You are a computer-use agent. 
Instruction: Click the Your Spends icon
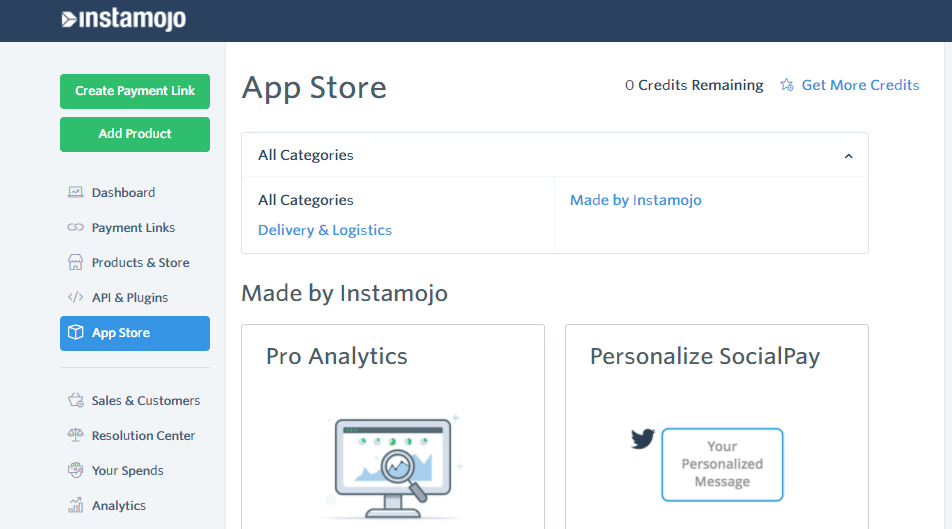coord(75,470)
